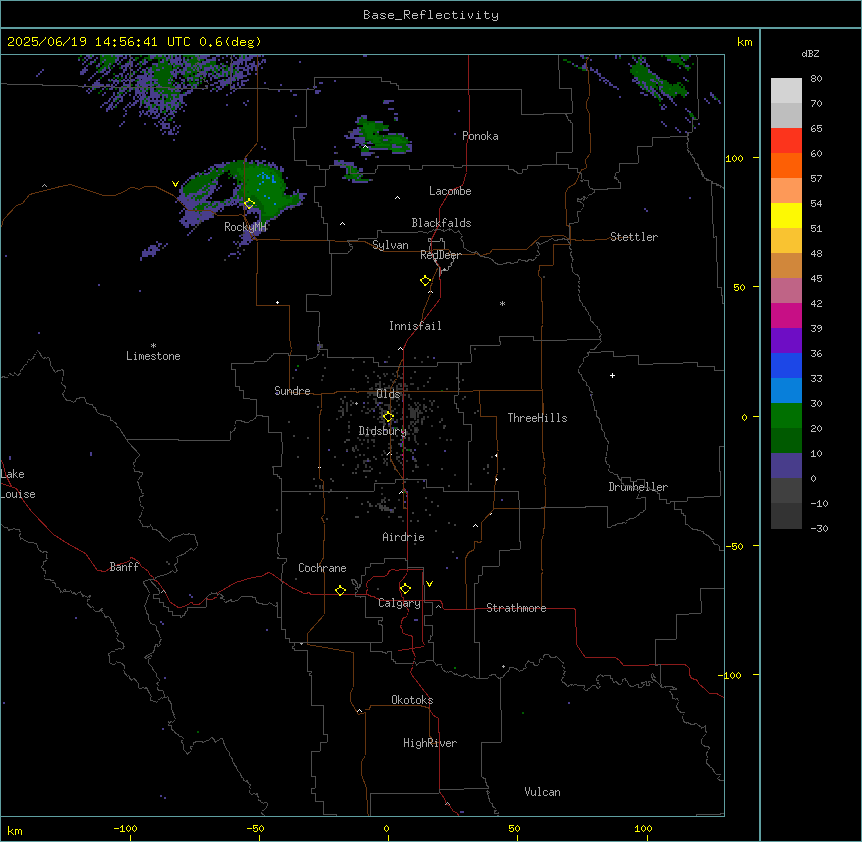
Task: Click the asterisk marker above the Limestone label
Action: [153, 346]
